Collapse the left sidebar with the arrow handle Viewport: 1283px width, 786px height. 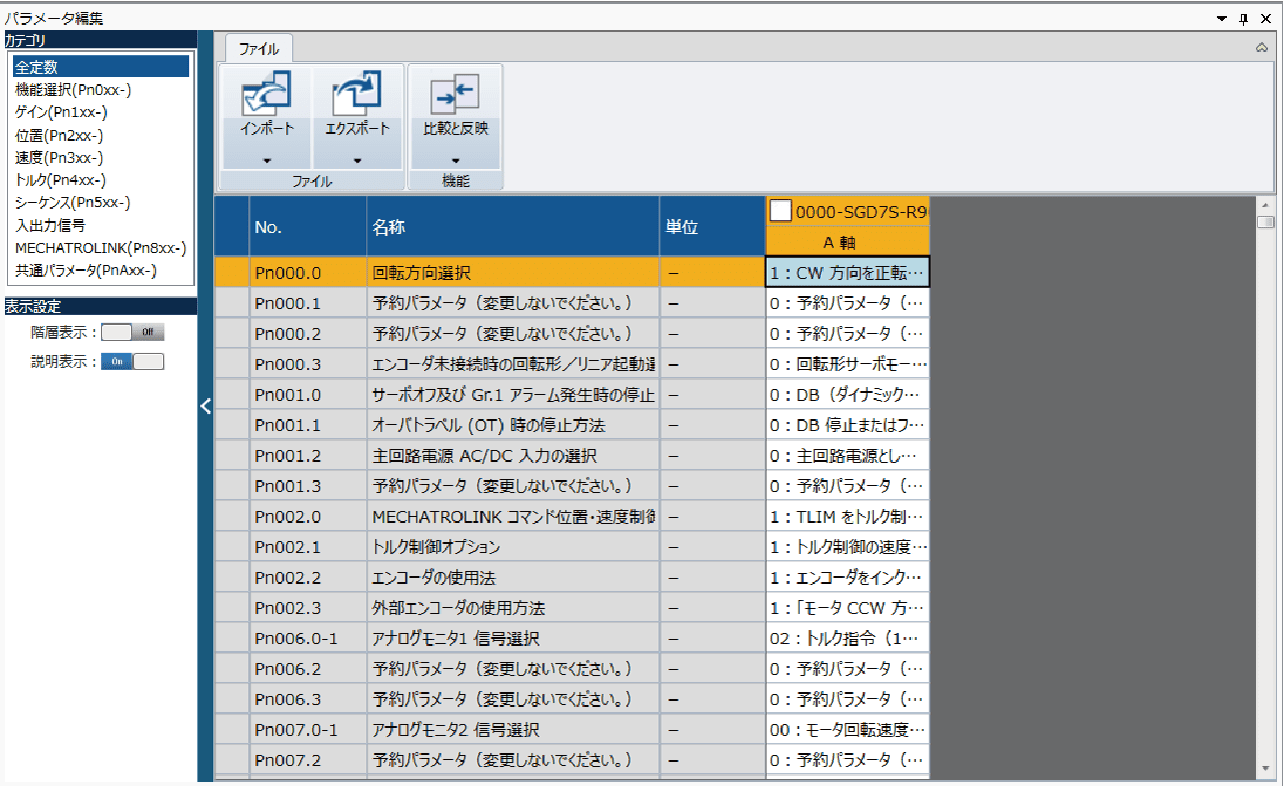(205, 406)
